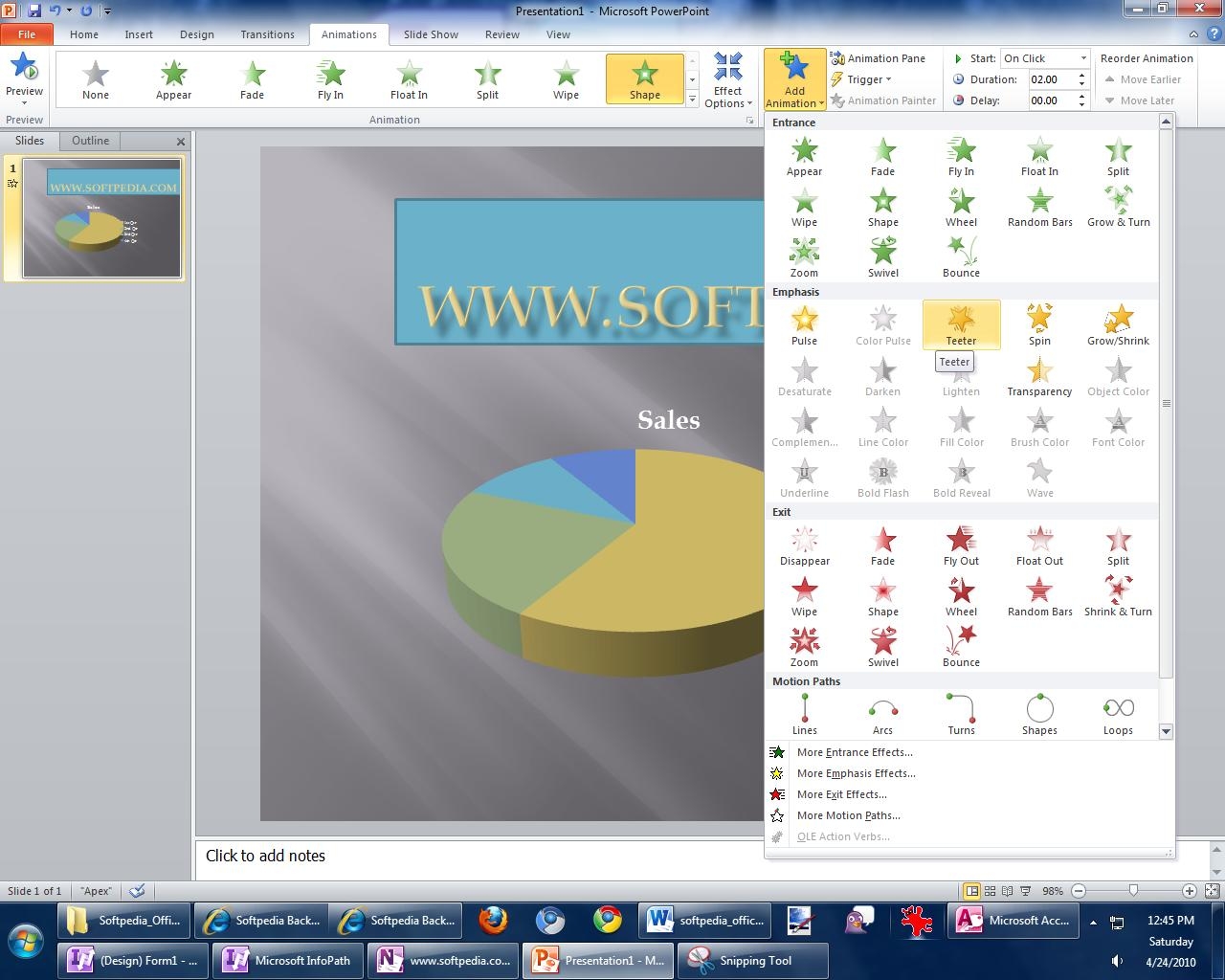
Task: Select the Teeter emphasis animation
Action: click(x=961, y=324)
